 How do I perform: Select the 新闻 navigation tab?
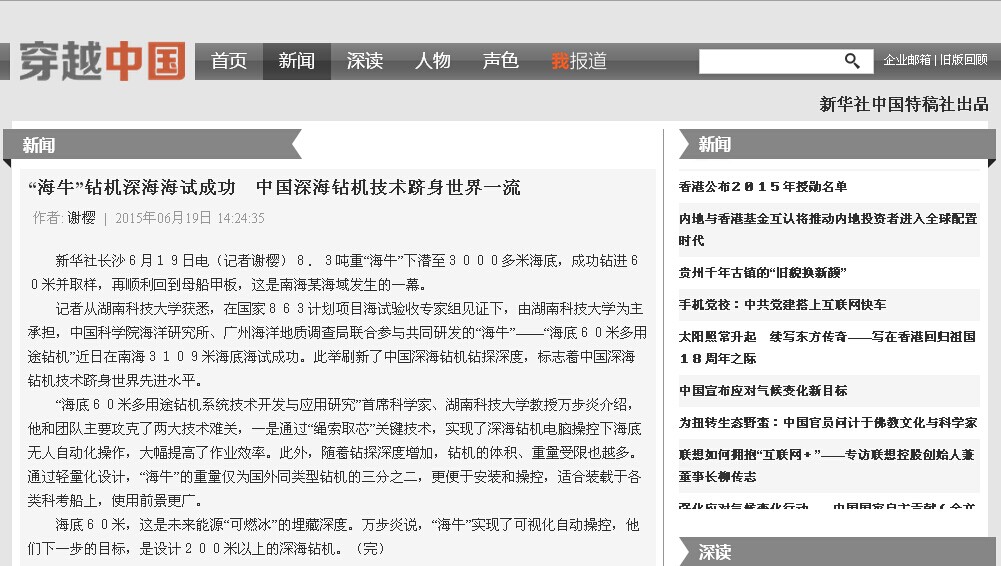297,61
